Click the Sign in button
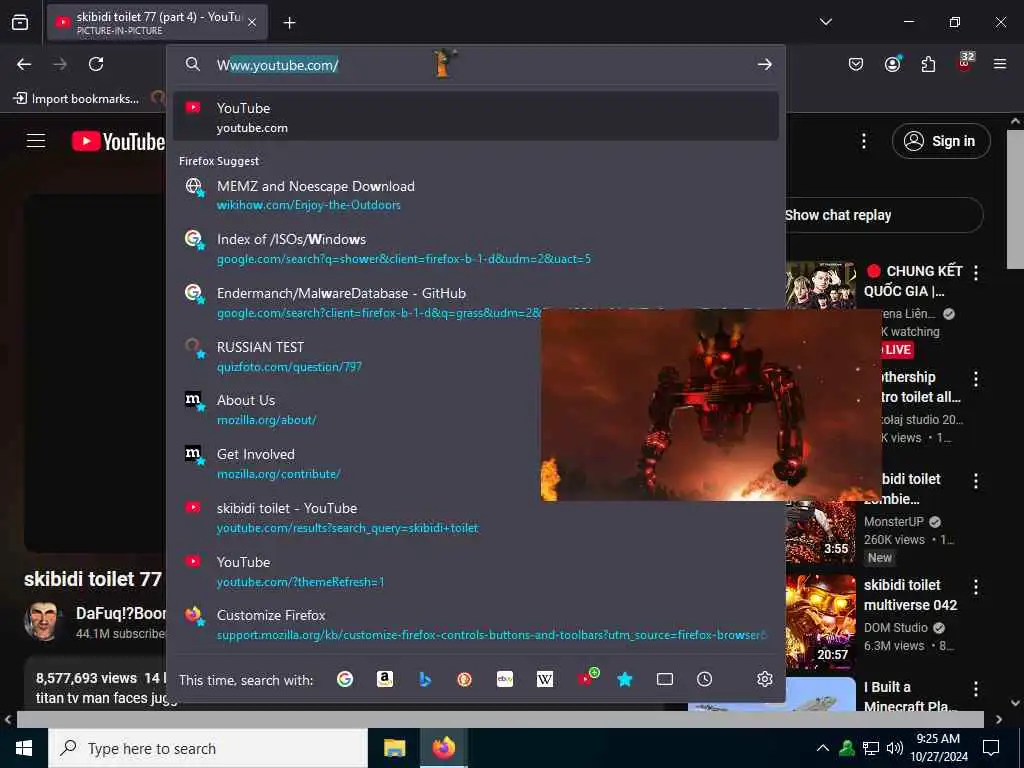The width and height of the screenshot is (1024, 768). point(941,141)
